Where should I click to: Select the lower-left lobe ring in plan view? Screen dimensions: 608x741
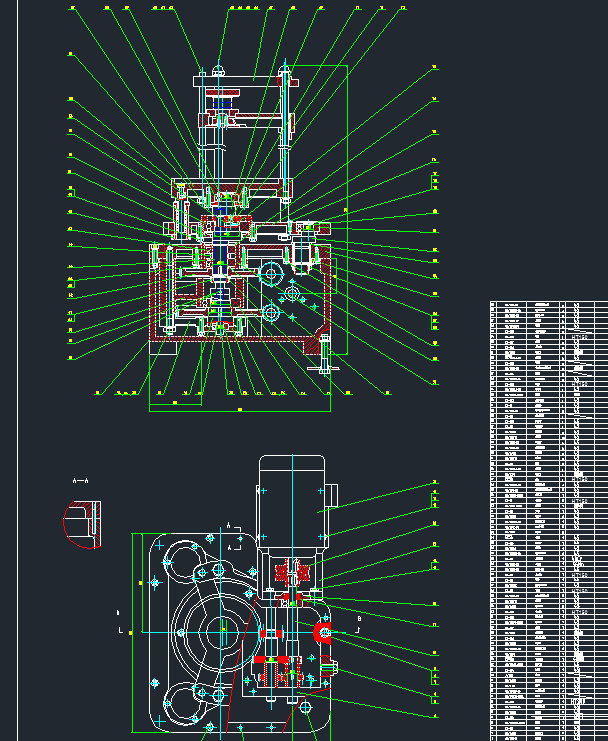coord(183,703)
